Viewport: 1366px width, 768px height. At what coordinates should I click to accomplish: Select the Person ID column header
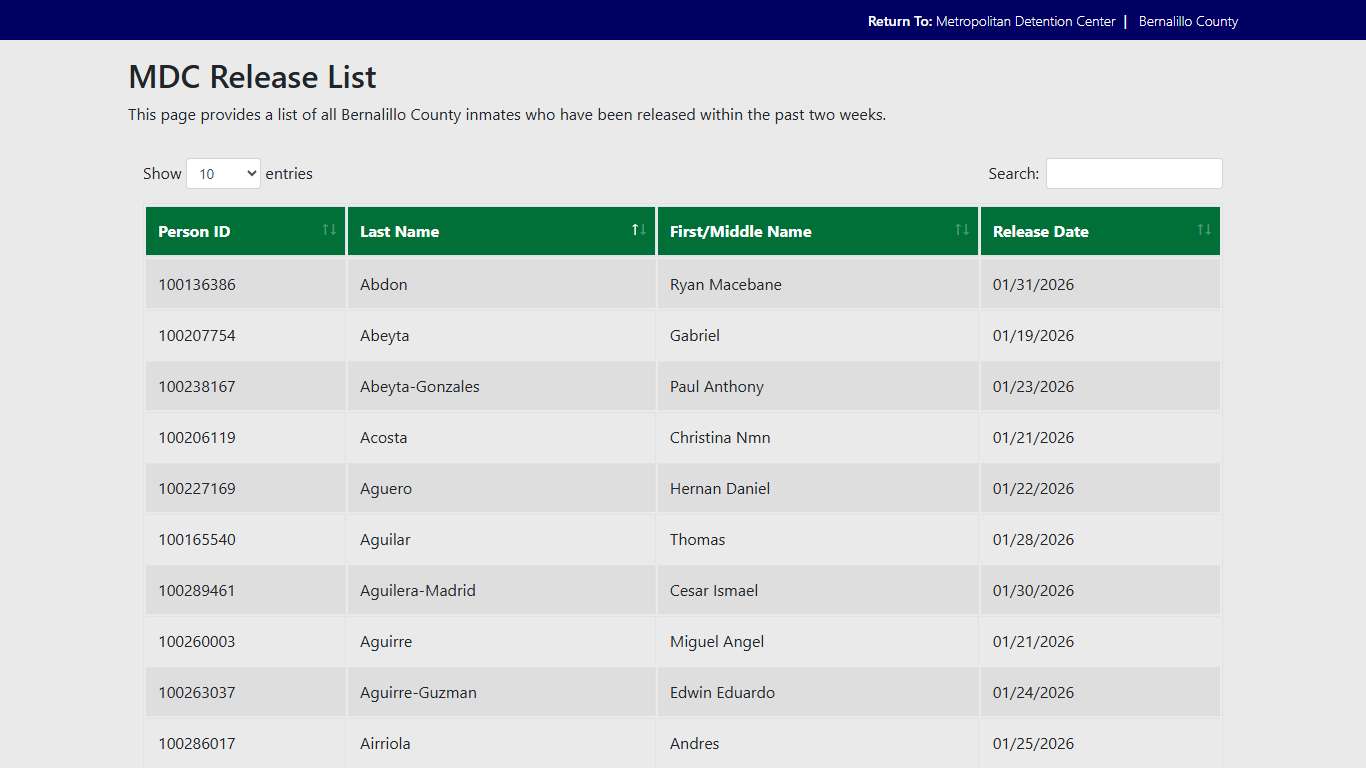(193, 231)
